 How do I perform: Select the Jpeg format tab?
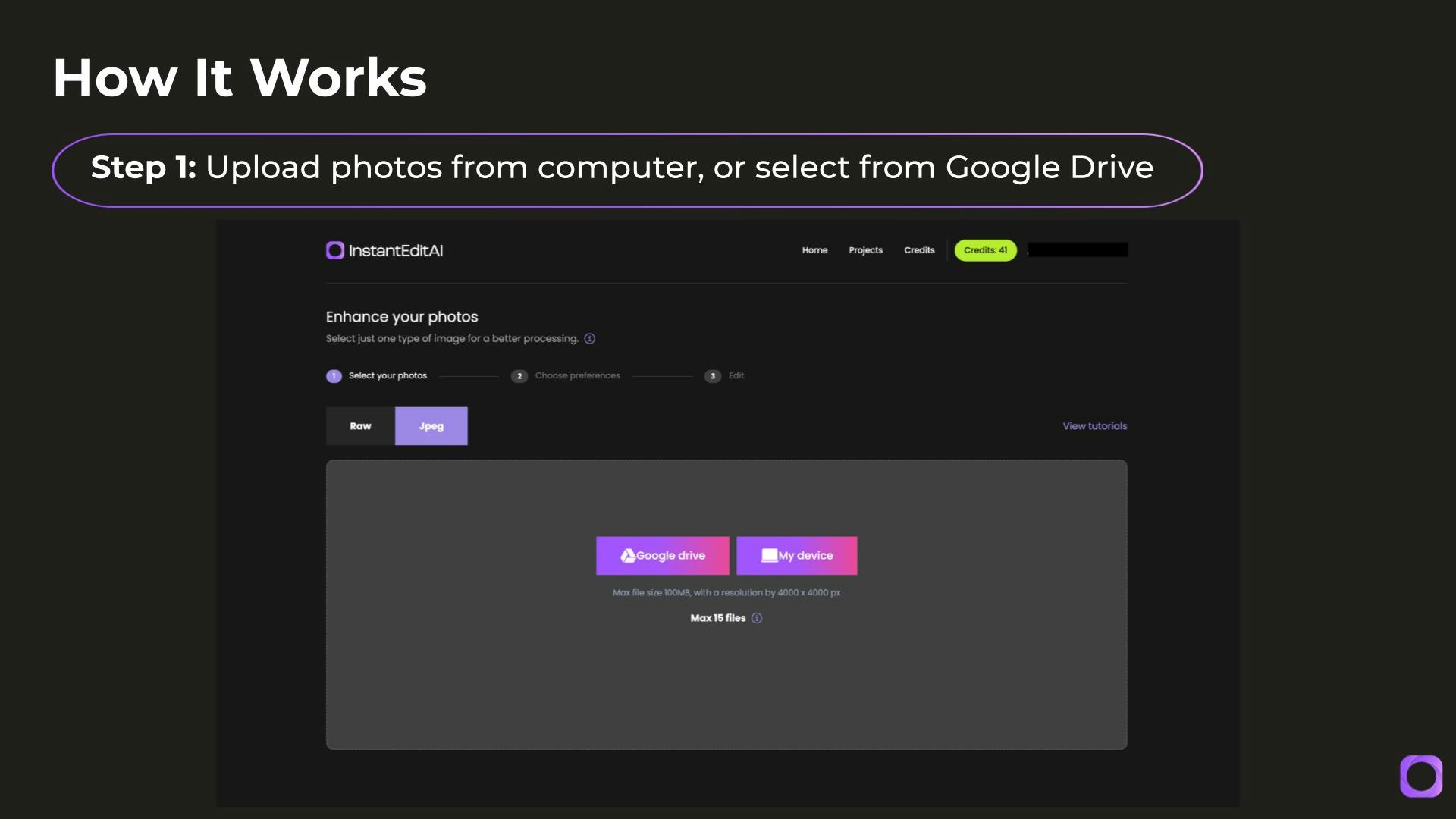click(x=431, y=426)
